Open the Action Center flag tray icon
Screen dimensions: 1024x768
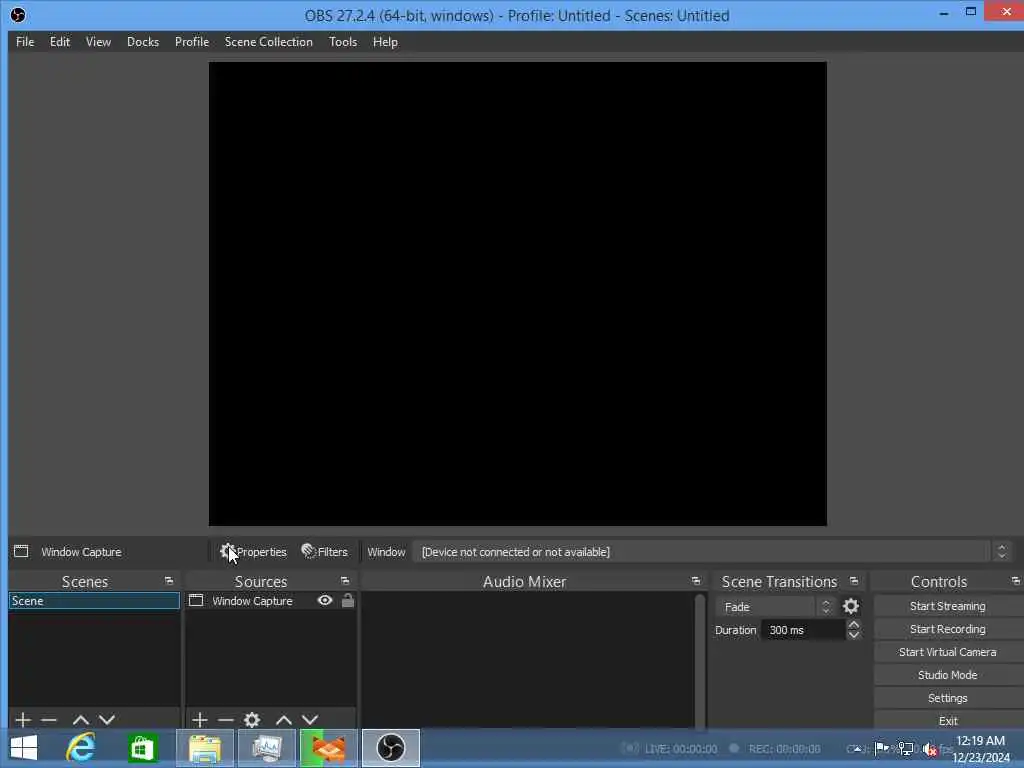click(x=882, y=748)
